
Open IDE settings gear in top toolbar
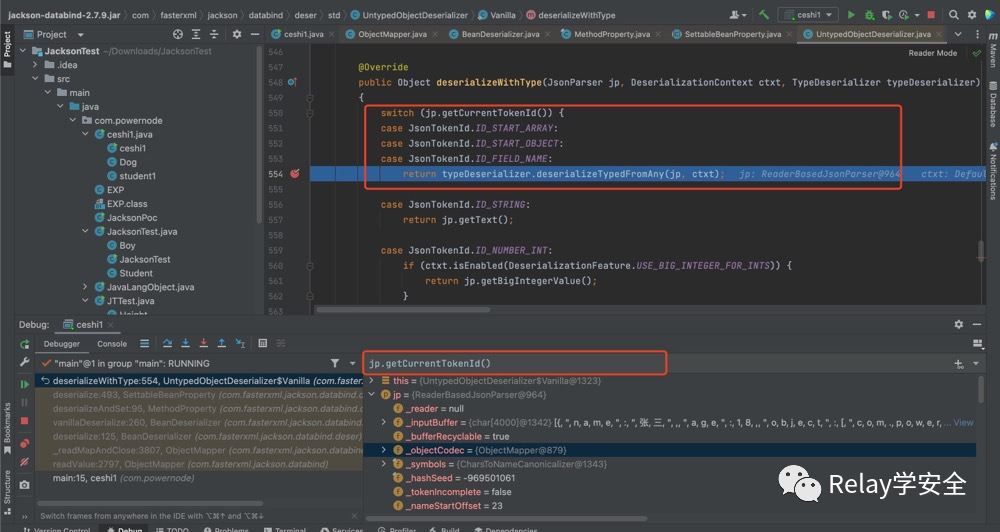coord(972,15)
